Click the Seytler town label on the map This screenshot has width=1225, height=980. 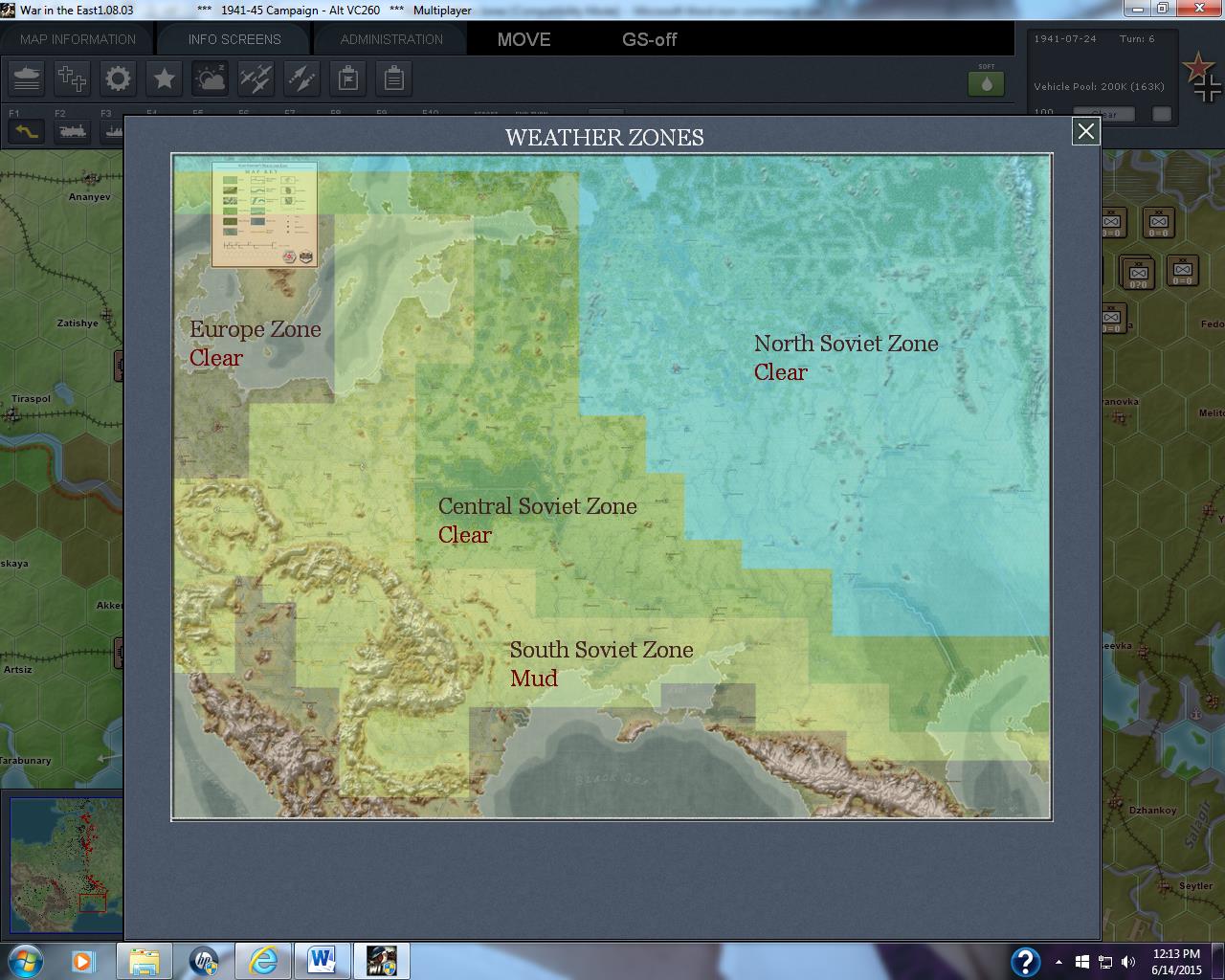(x=1195, y=886)
